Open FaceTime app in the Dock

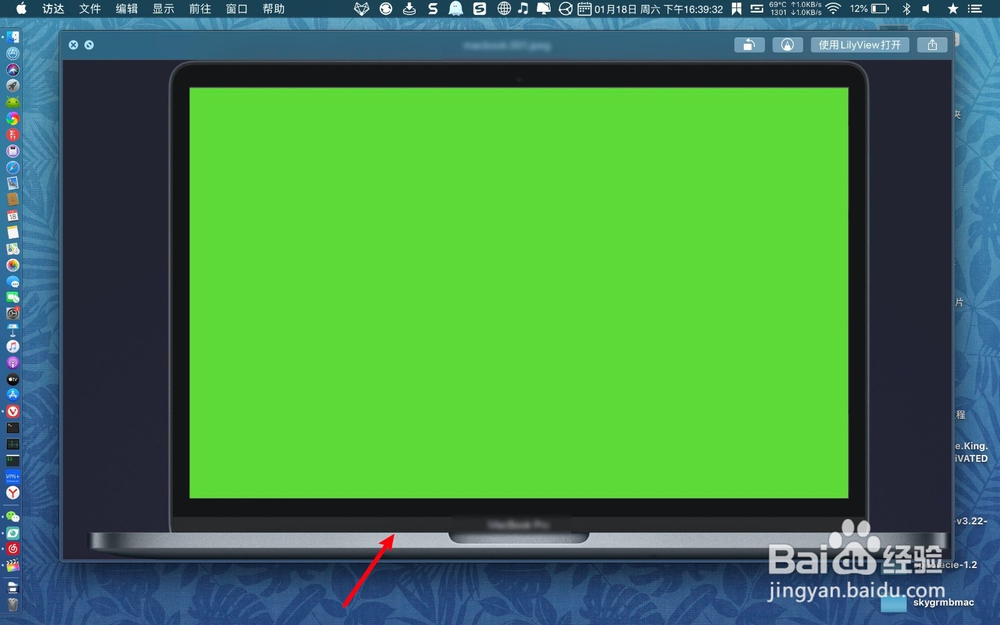13,297
